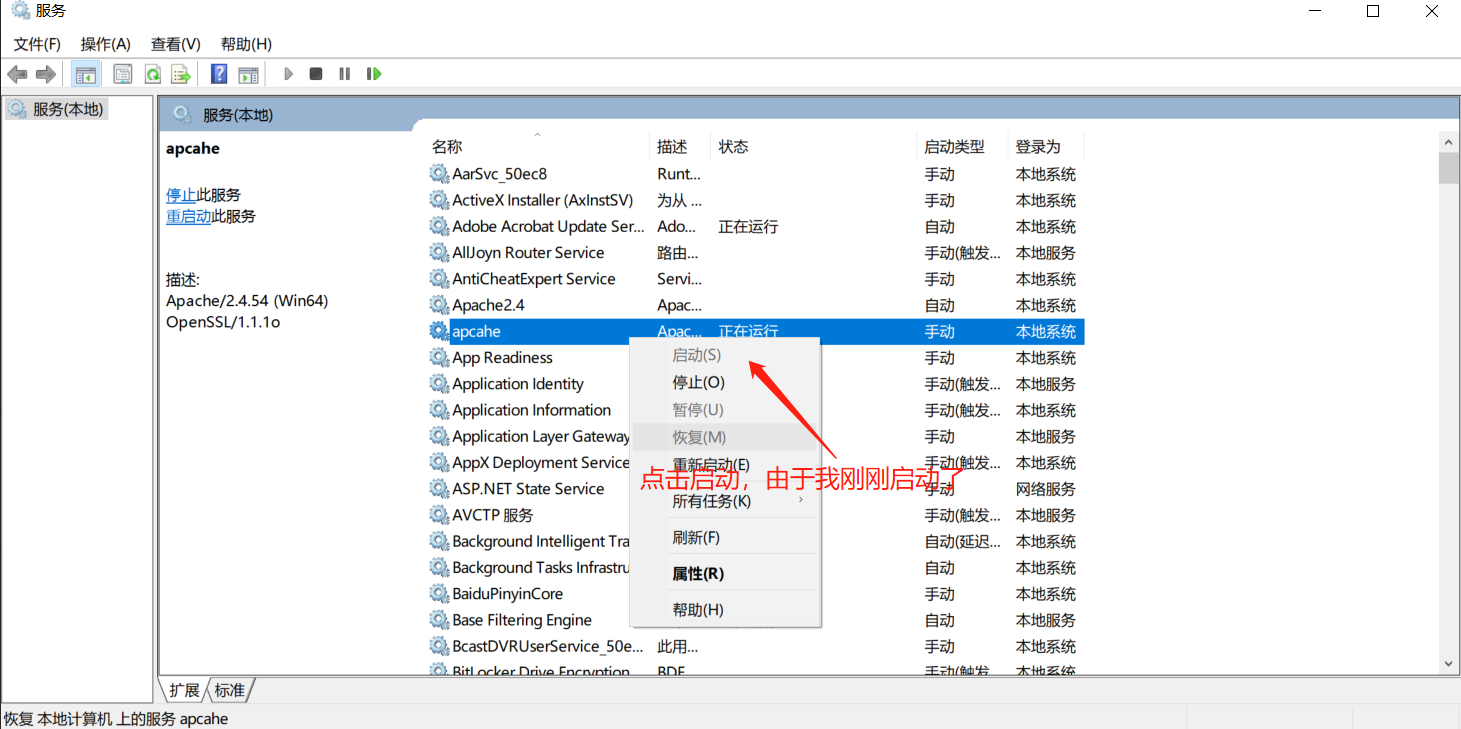Open 属性(R) from the context menu
1461x729 pixels.
coord(725,574)
